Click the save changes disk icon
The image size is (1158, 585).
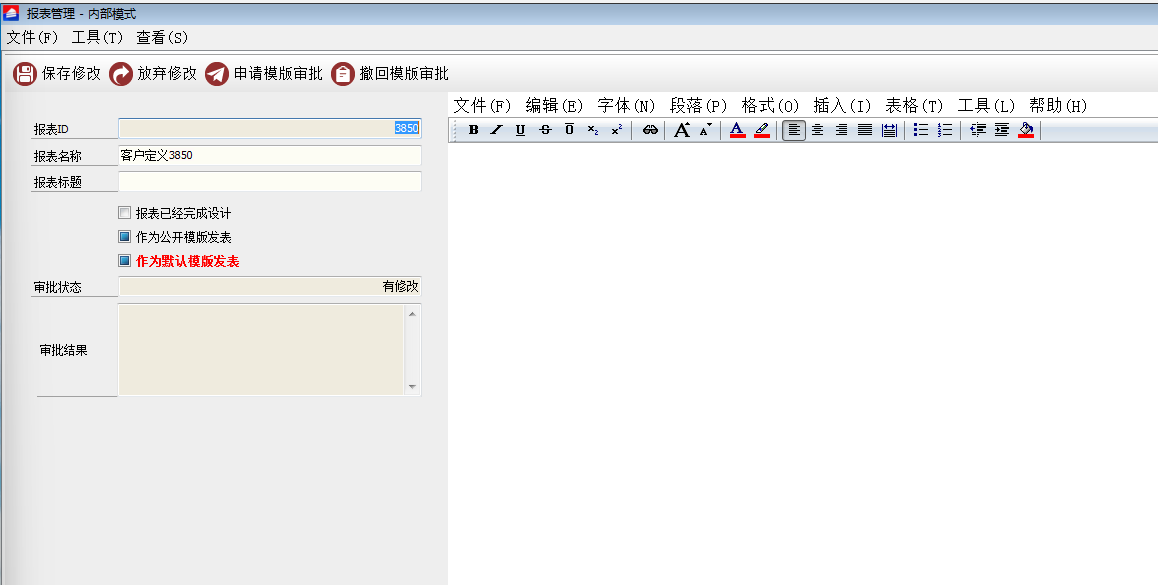pyautogui.click(x=25, y=74)
